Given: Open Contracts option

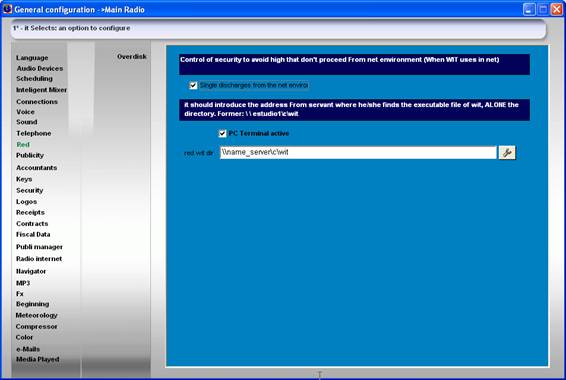Looking at the screenshot, I should (32, 224).
